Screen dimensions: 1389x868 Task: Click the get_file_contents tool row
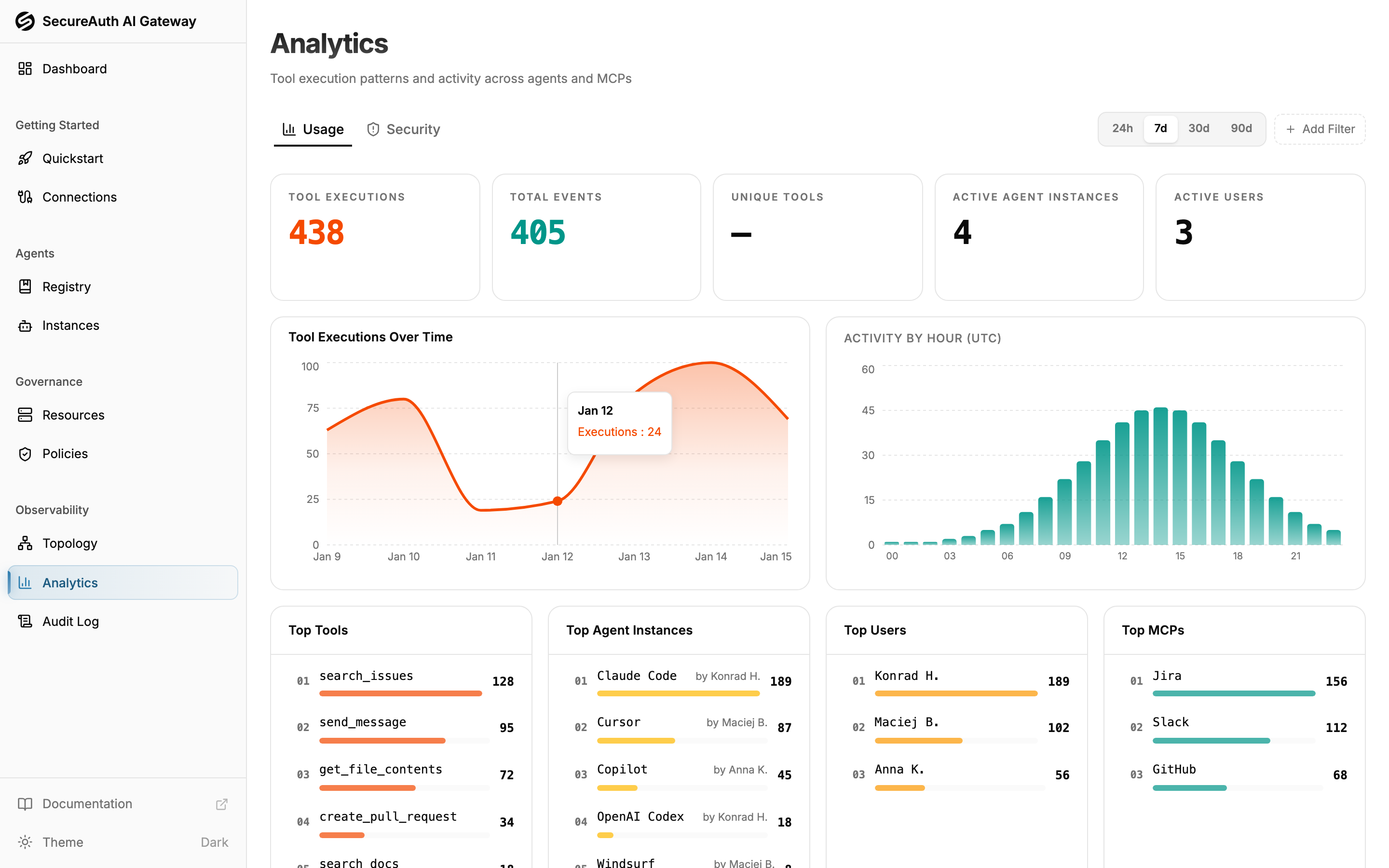(401, 777)
